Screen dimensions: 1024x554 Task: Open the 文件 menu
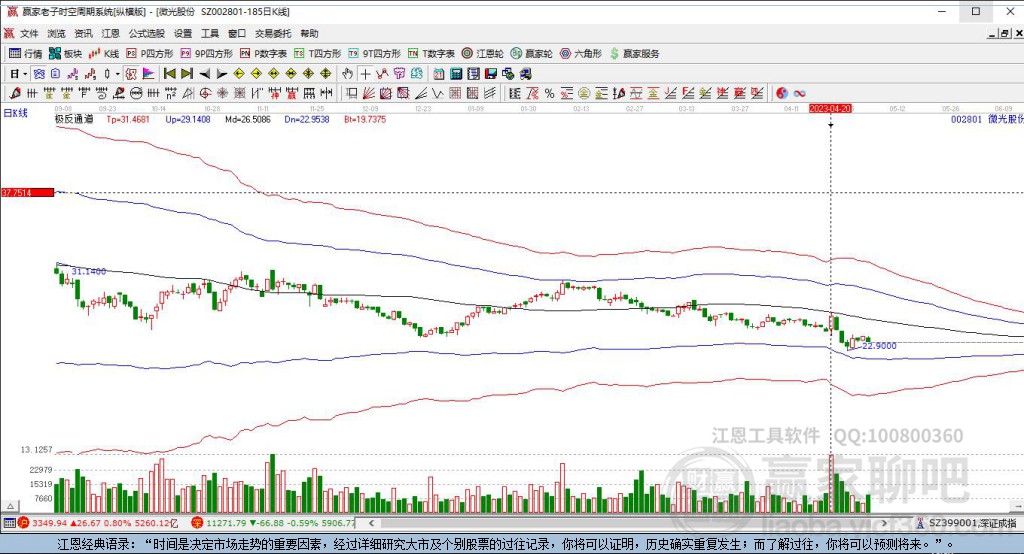29,33
